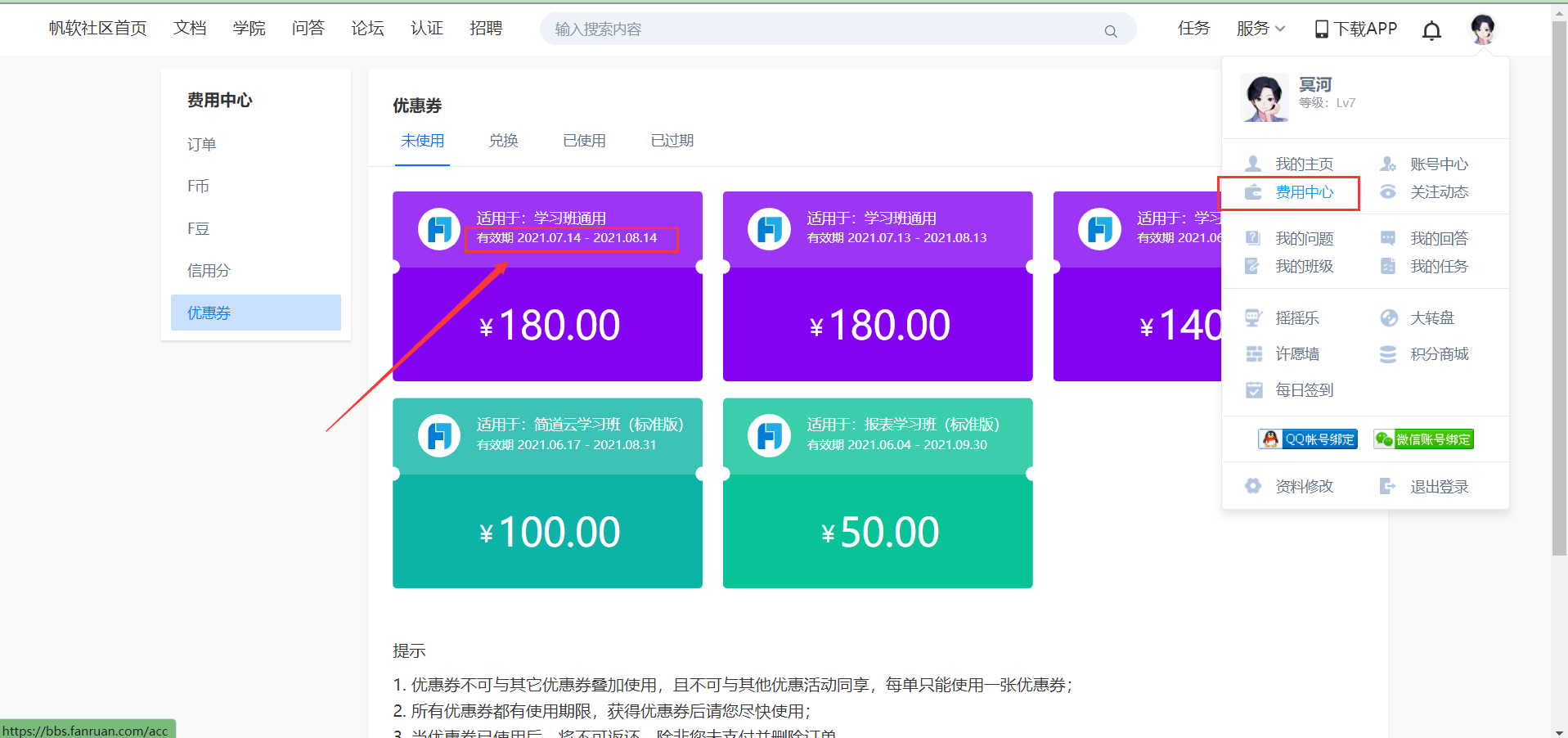Open 招聘 in top navigation
This screenshot has height=738, width=1568.
coord(486,29)
